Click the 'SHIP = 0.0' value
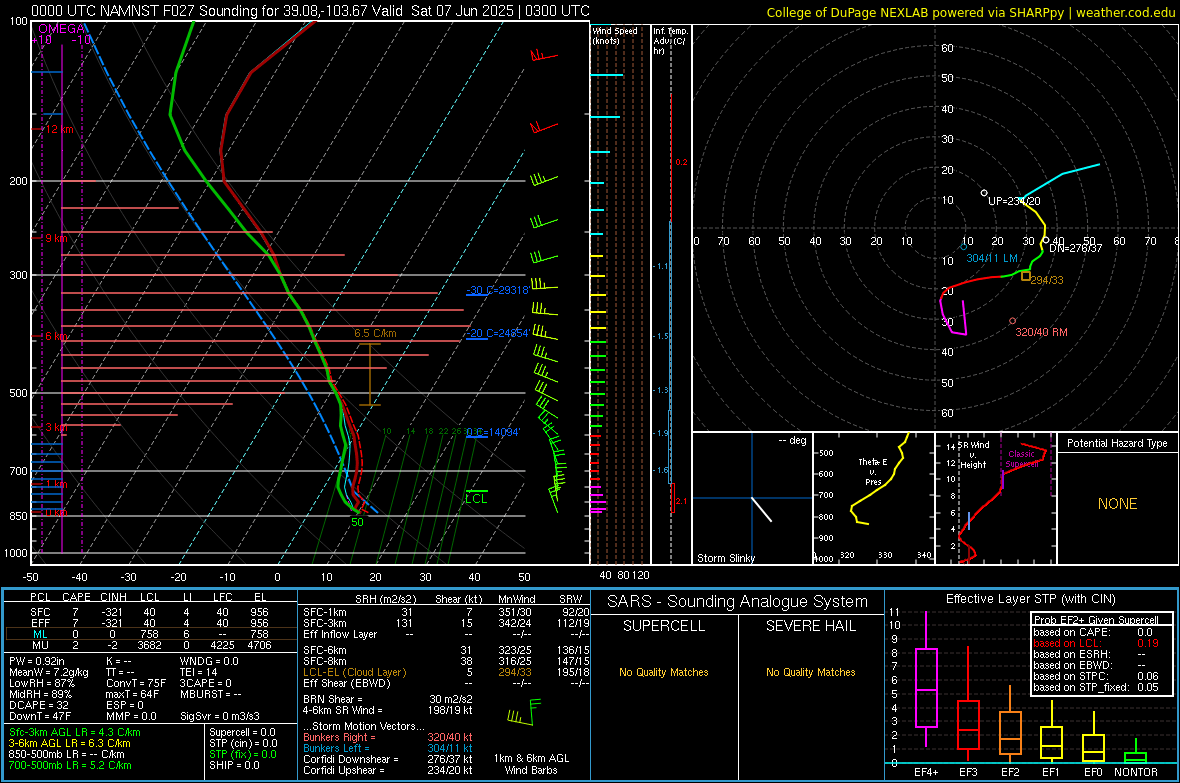The width and height of the screenshot is (1180, 783). click(234, 765)
